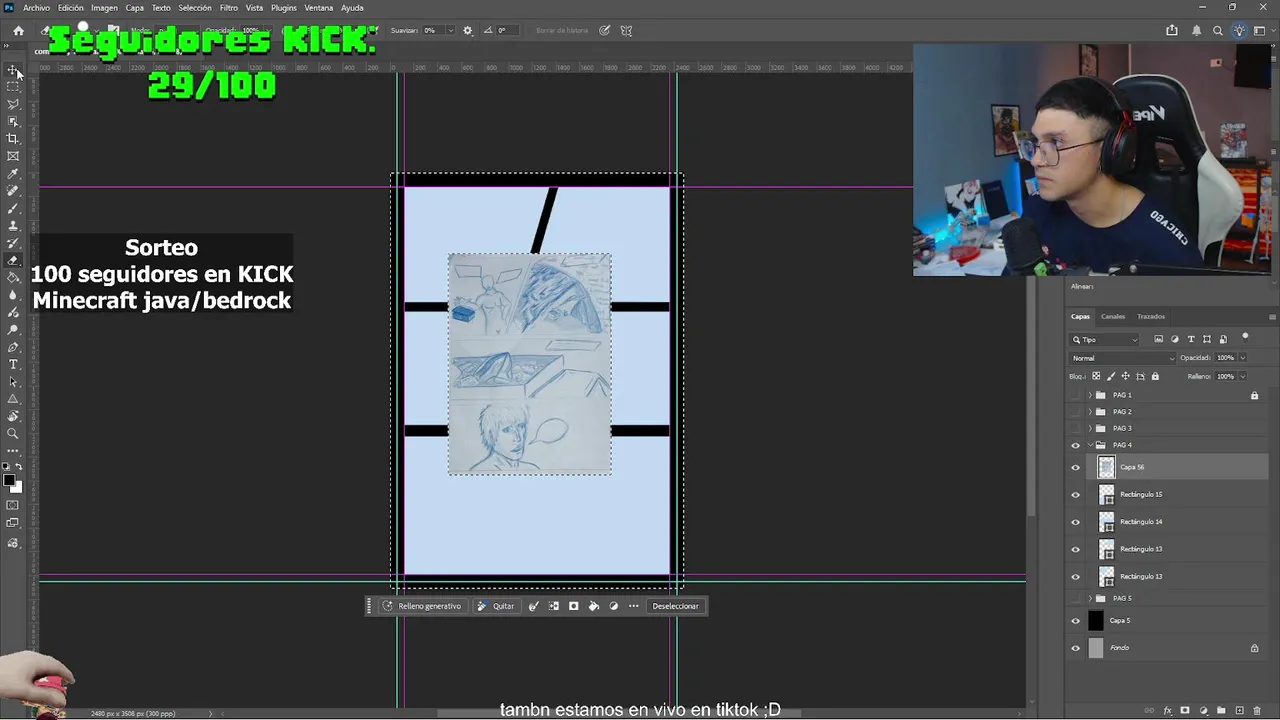Expand the PAG 3 group
Image resolution: width=1280 pixels, height=720 pixels.
click(x=1090, y=428)
